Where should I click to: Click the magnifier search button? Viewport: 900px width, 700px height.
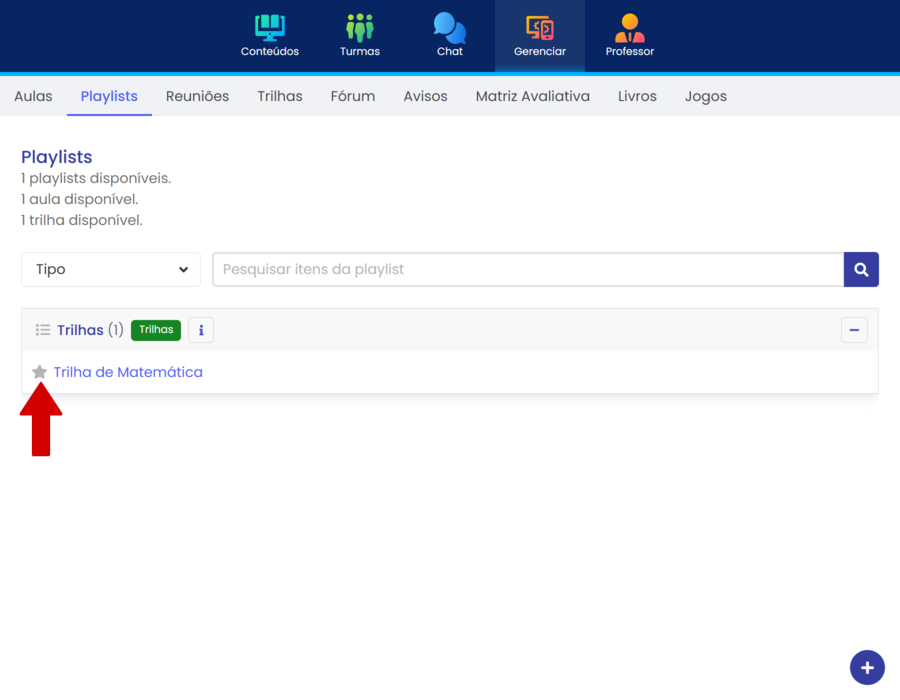point(861,269)
